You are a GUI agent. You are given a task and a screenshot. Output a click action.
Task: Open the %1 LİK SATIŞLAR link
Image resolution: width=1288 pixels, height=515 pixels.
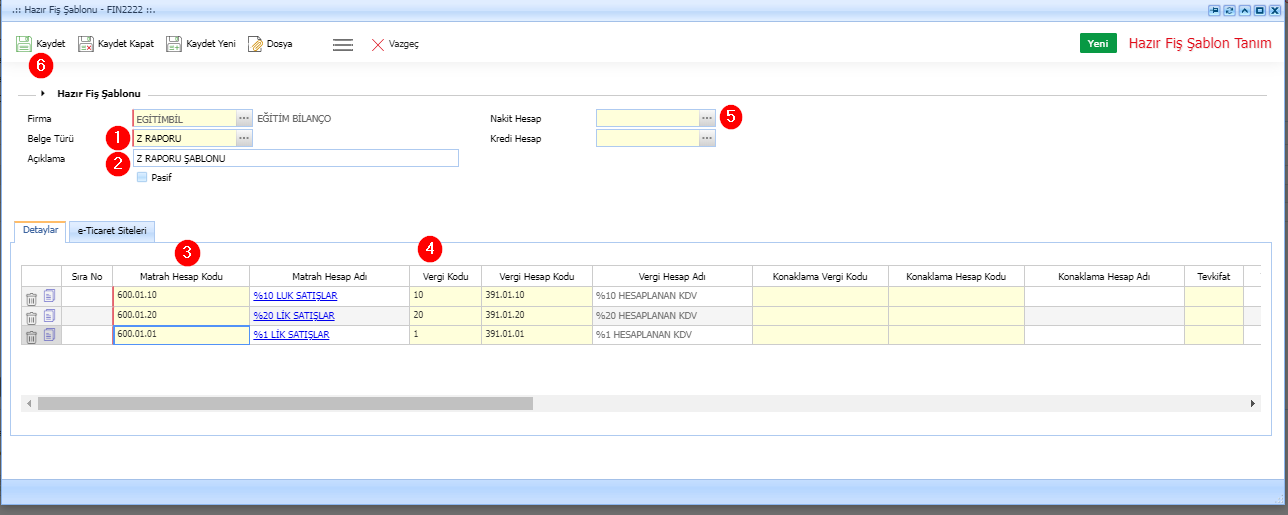[x=291, y=334]
